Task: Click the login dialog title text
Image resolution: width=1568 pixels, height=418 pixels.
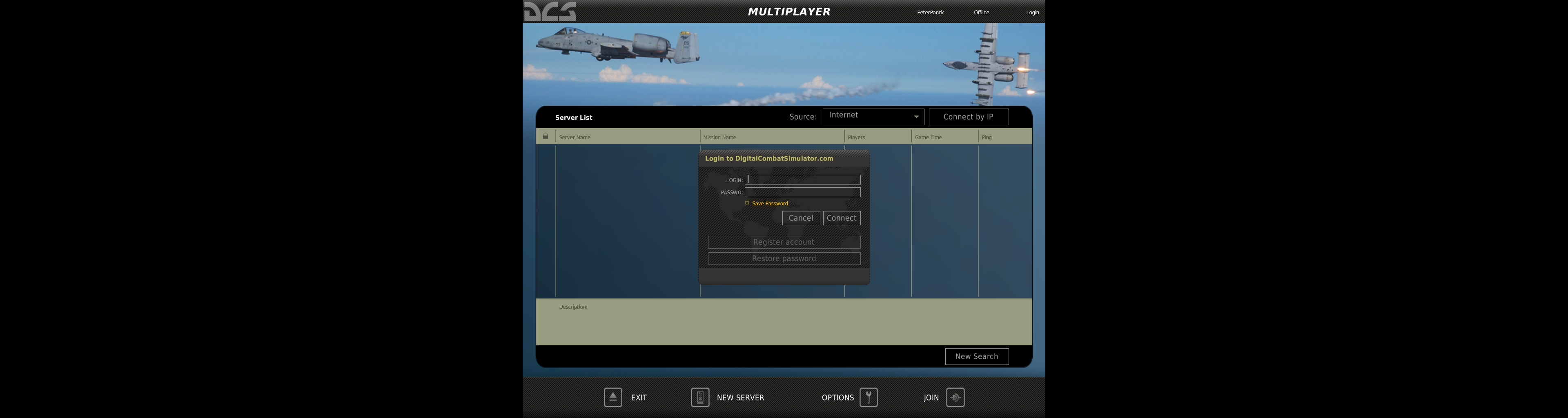Action: [x=769, y=158]
